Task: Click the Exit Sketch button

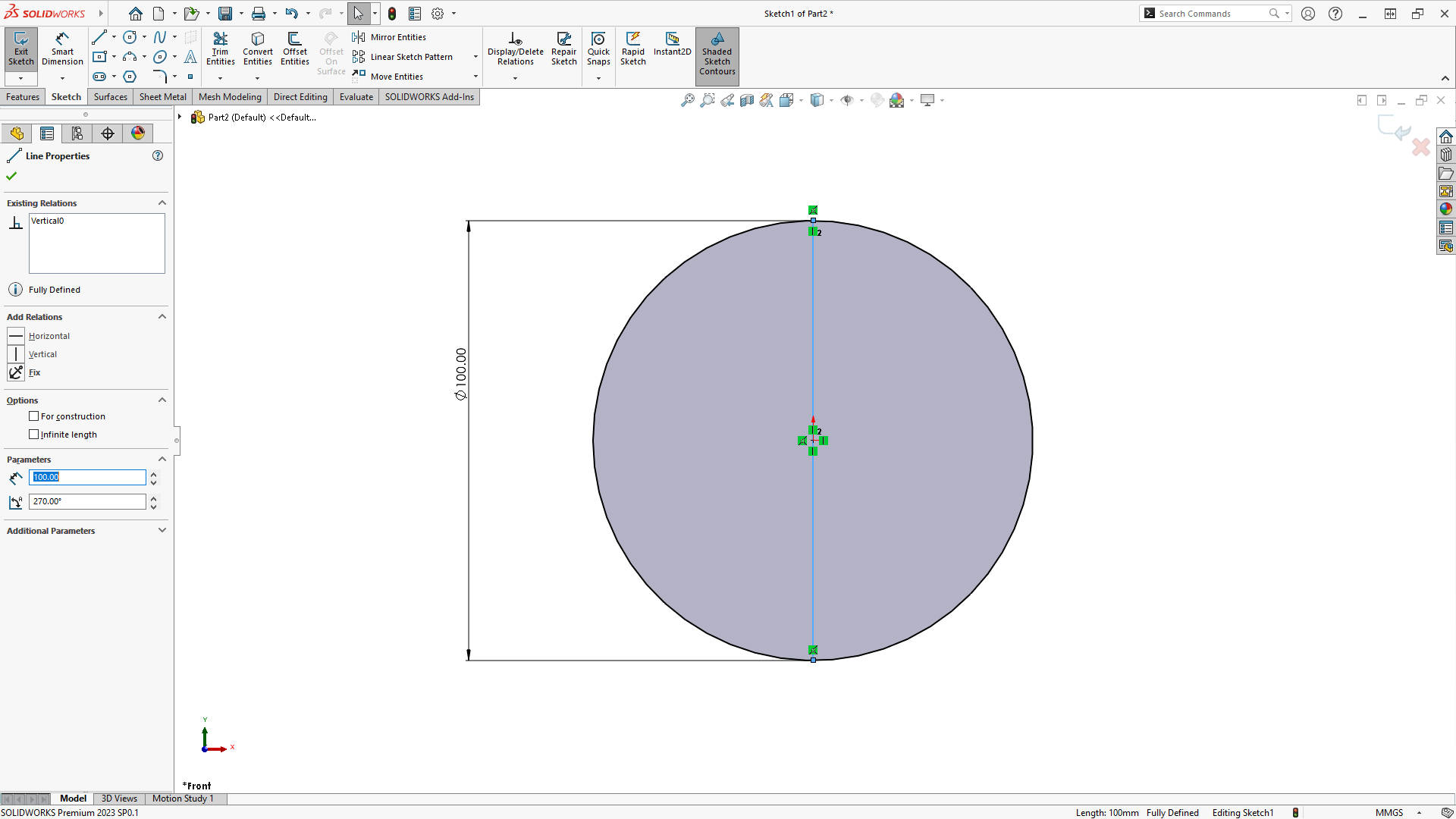Action: coord(20,47)
